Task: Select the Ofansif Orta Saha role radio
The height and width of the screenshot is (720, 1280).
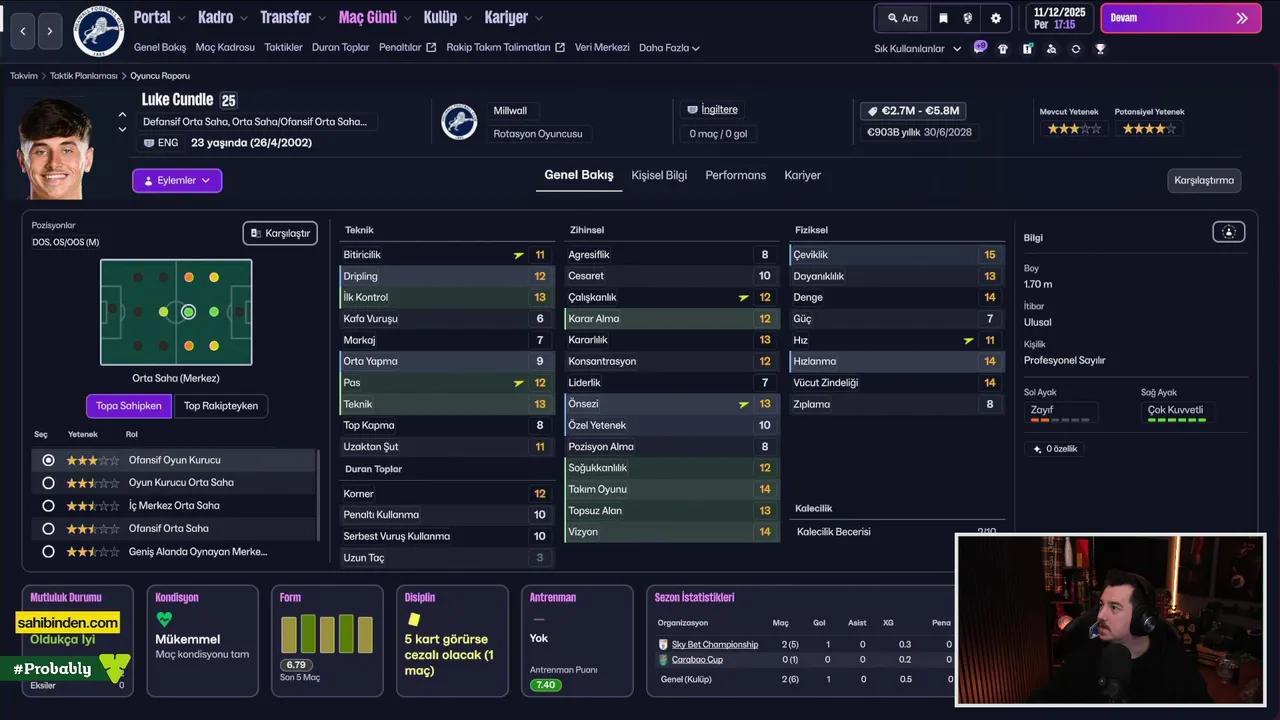Action: pos(48,528)
